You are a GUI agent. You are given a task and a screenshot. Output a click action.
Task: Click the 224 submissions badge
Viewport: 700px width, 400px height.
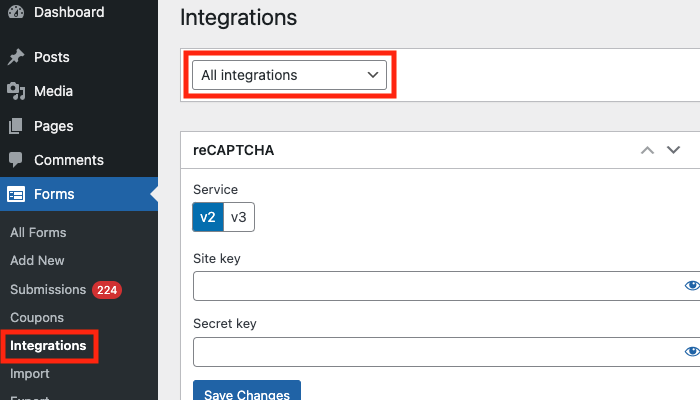(107, 290)
